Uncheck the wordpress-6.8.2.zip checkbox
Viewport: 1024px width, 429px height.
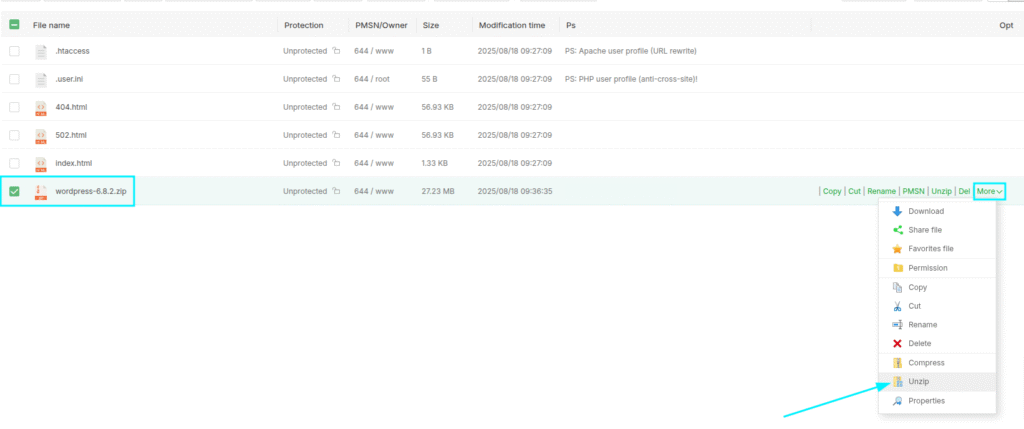click(x=14, y=191)
